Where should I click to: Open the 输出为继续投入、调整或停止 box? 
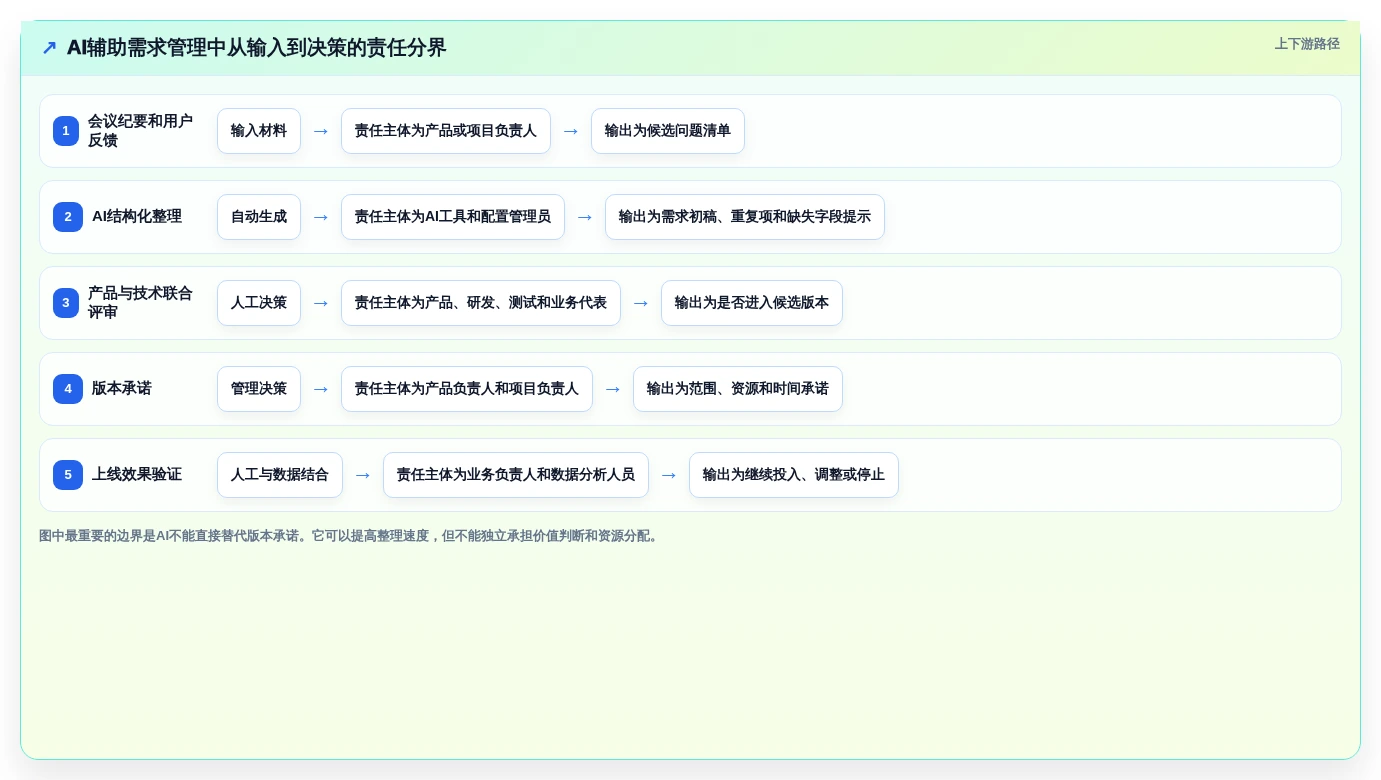tap(794, 475)
